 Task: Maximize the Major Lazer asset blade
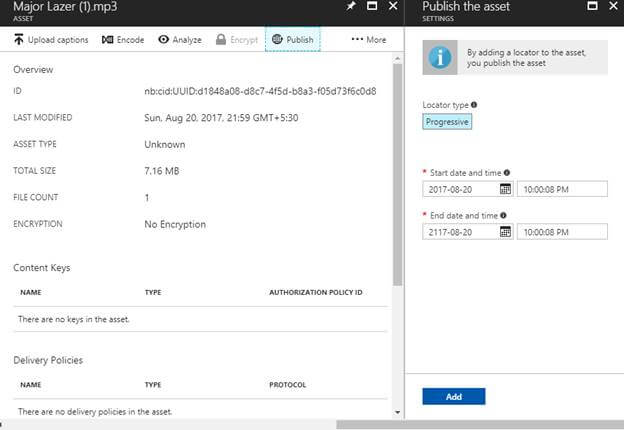372,6
